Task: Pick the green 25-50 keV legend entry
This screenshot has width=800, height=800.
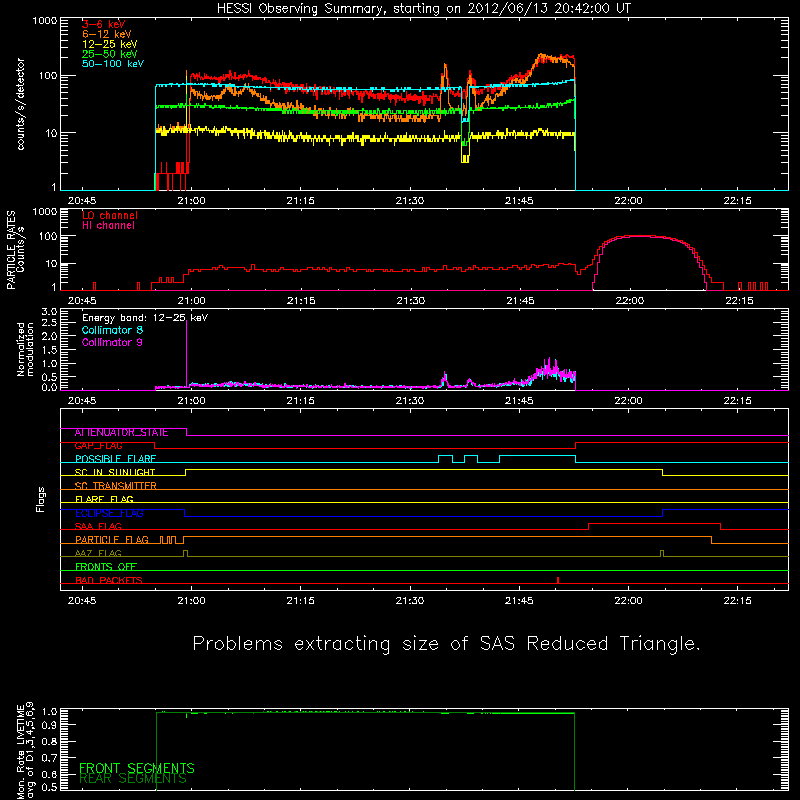Action: [109, 54]
